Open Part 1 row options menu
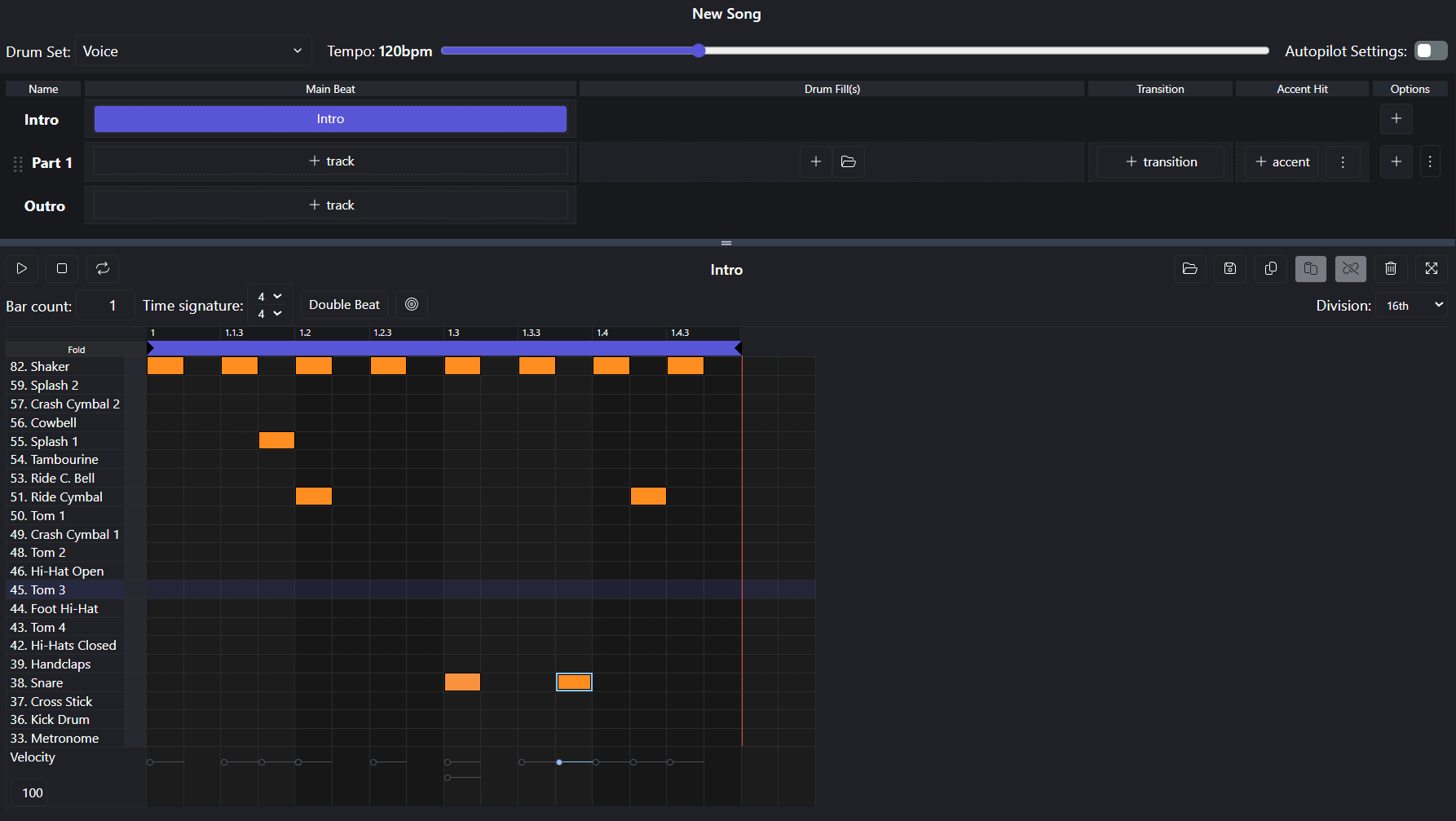The height and width of the screenshot is (821, 1456). point(1430,161)
